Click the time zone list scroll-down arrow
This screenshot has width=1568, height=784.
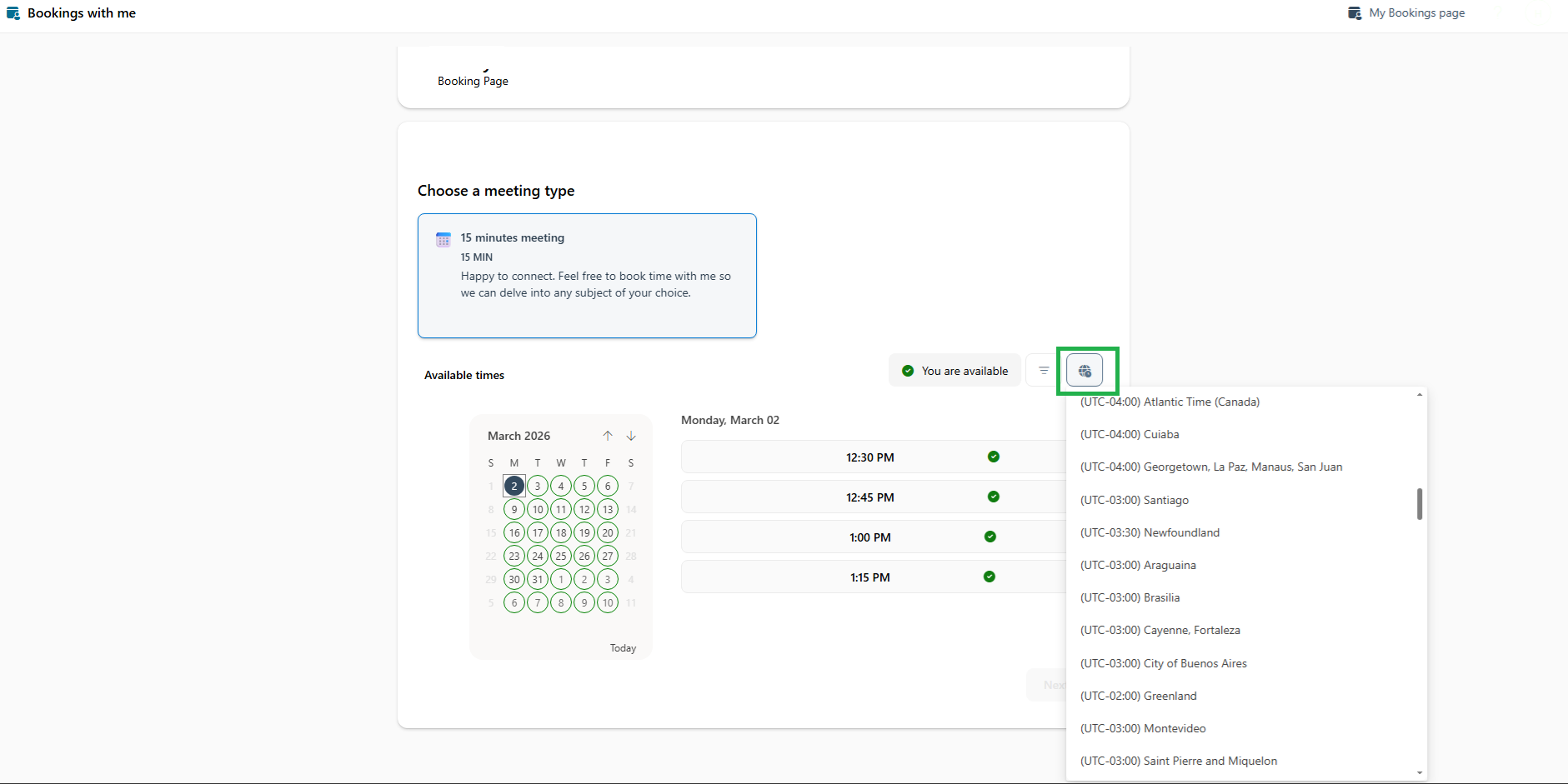[x=1420, y=773]
